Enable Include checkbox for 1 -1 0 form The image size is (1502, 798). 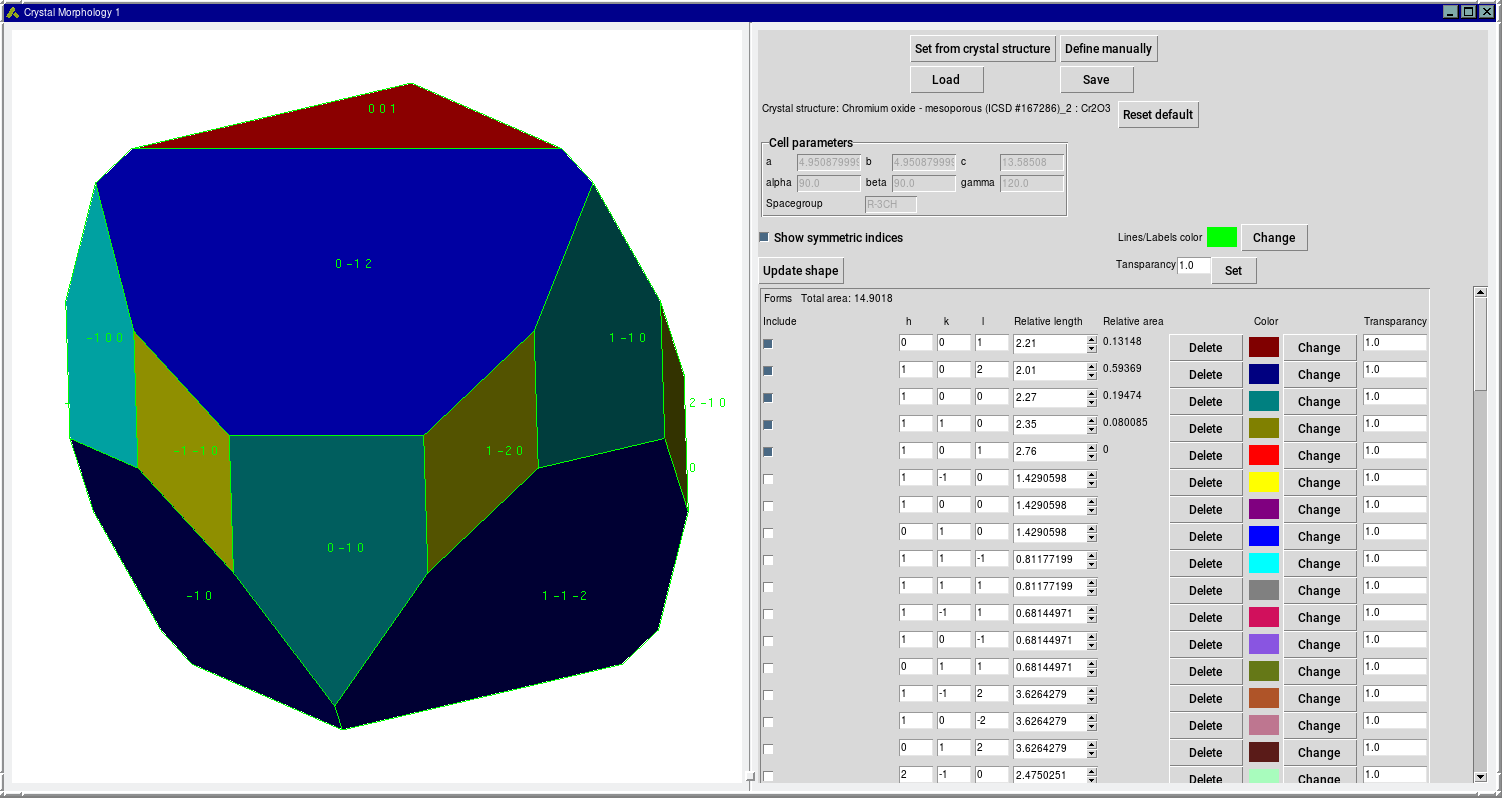click(x=768, y=479)
